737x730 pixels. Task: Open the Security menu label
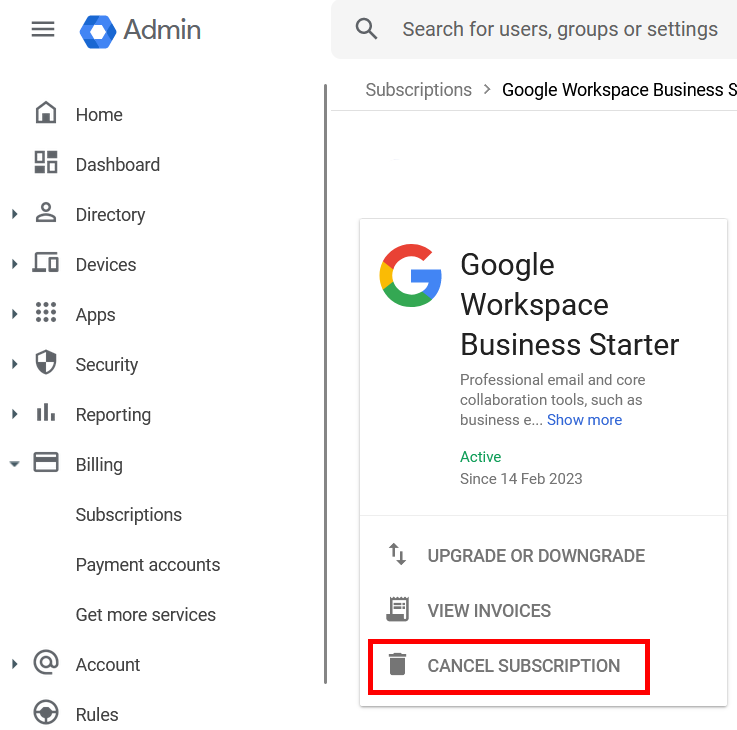107,365
